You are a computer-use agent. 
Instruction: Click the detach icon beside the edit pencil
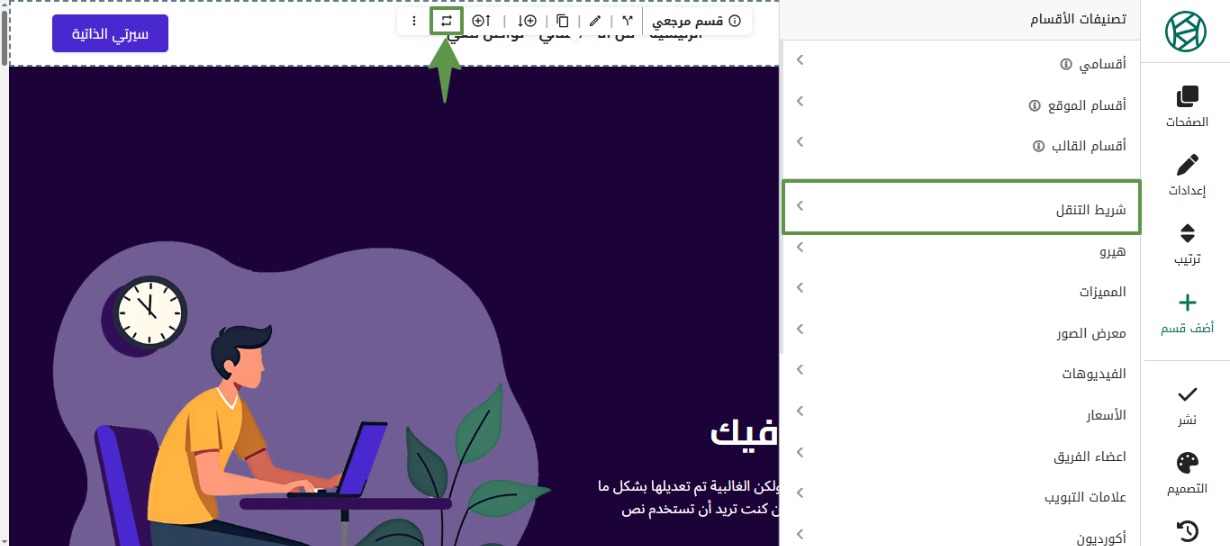point(627,21)
